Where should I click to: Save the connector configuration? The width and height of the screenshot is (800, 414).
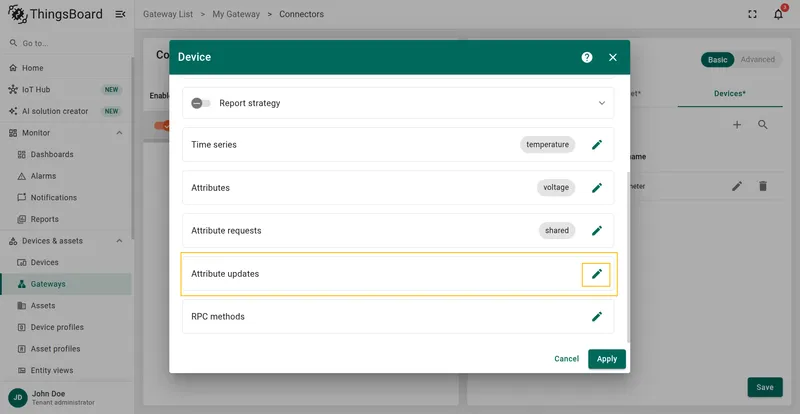click(x=765, y=387)
